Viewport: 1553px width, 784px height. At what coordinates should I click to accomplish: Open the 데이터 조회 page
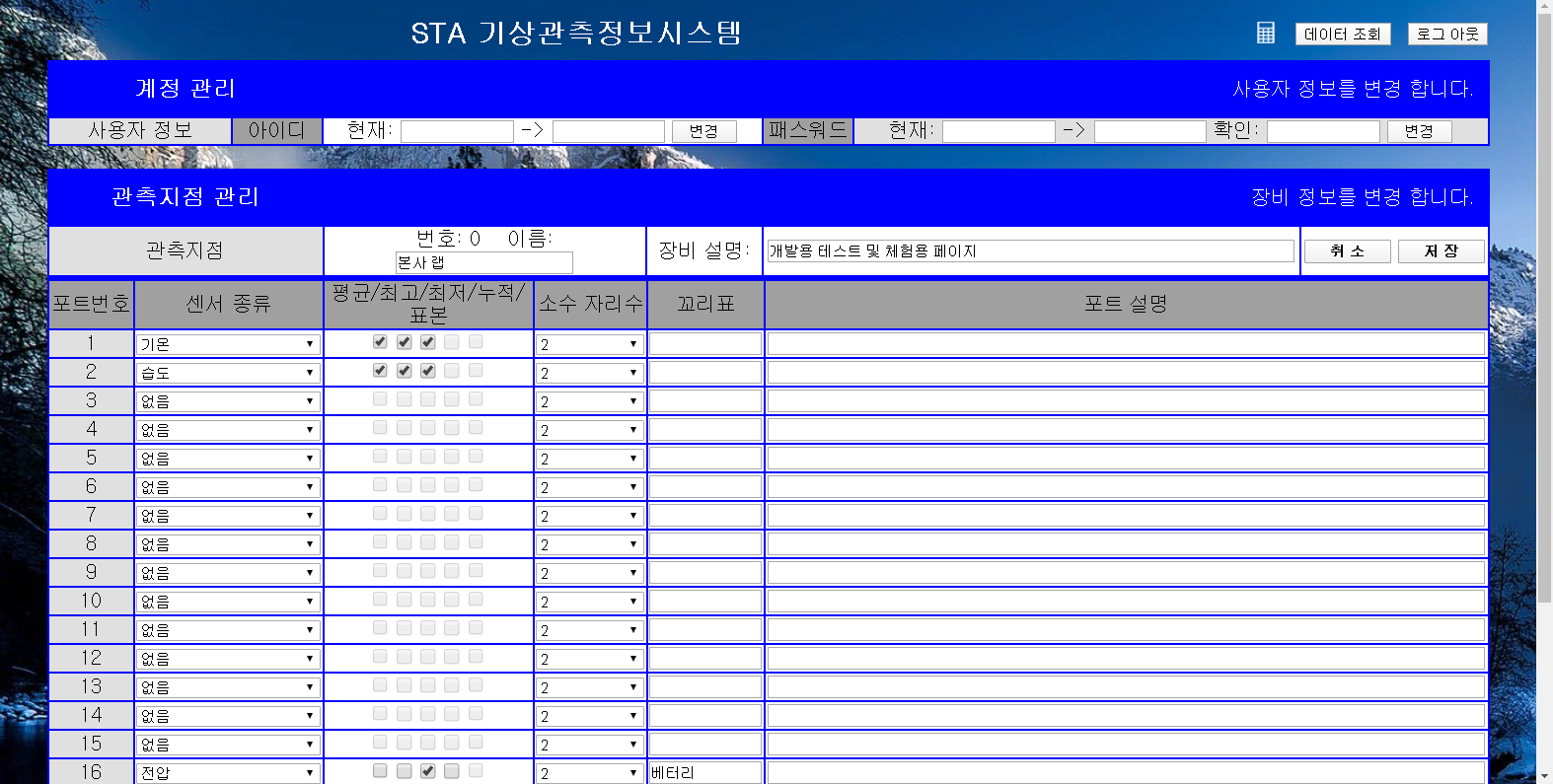pyautogui.click(x=1342, y=35)
